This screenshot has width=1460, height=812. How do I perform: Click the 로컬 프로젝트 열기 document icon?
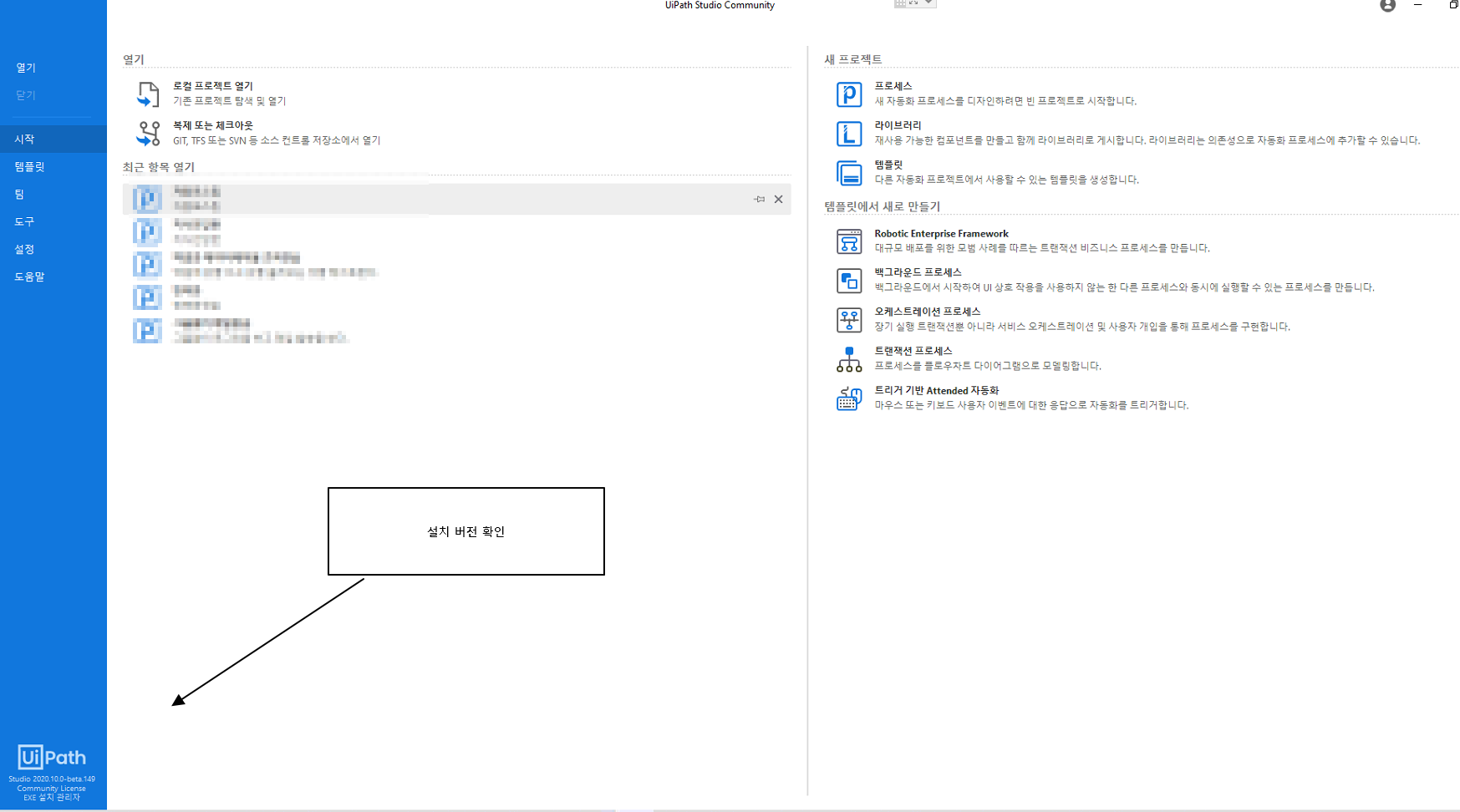(x=148, y=94)
